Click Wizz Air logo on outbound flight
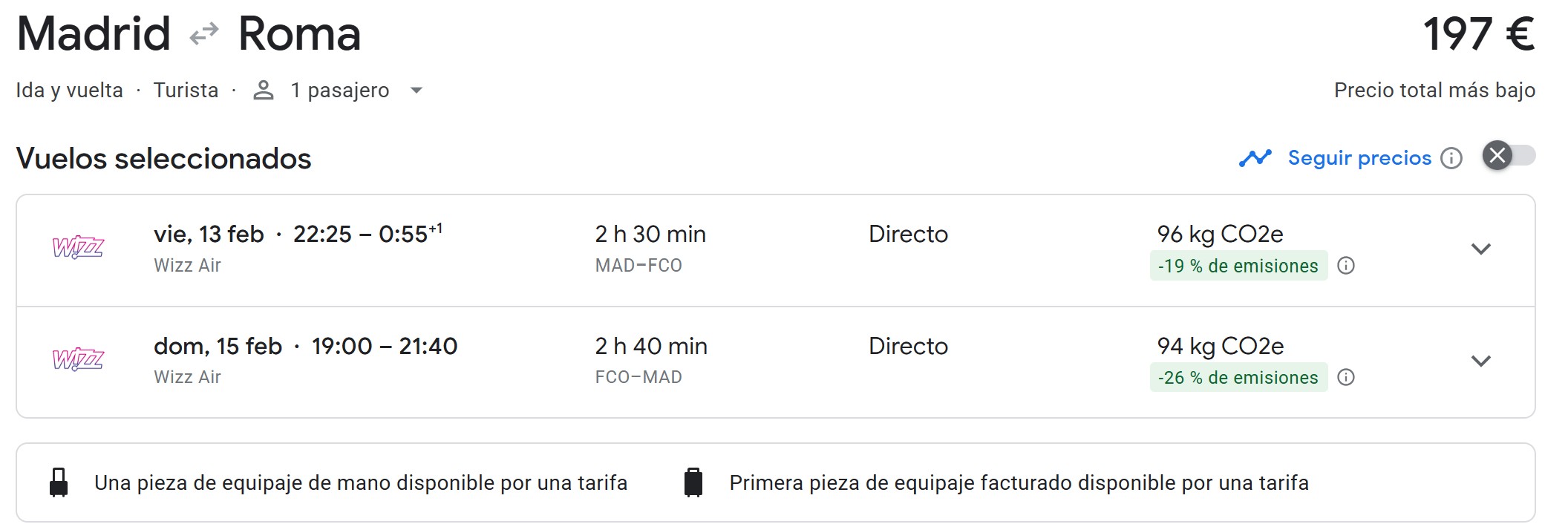1568x527 pixels. point(78,247)
